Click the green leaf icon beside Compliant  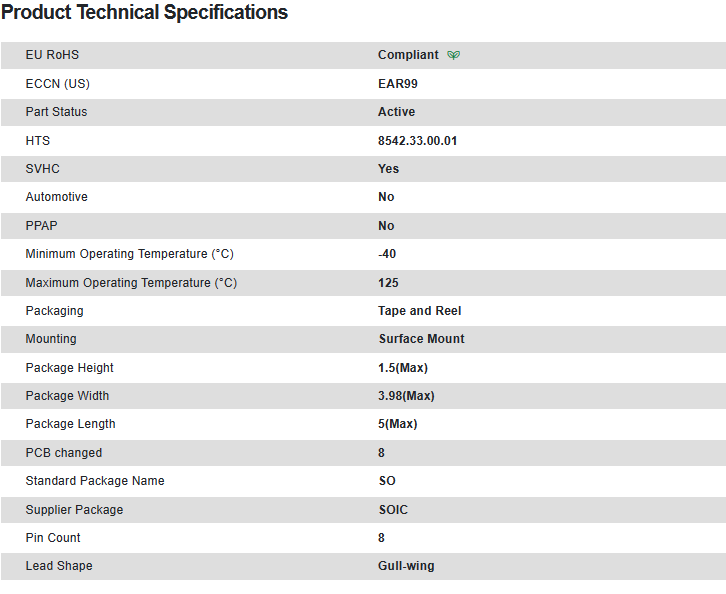454,55
